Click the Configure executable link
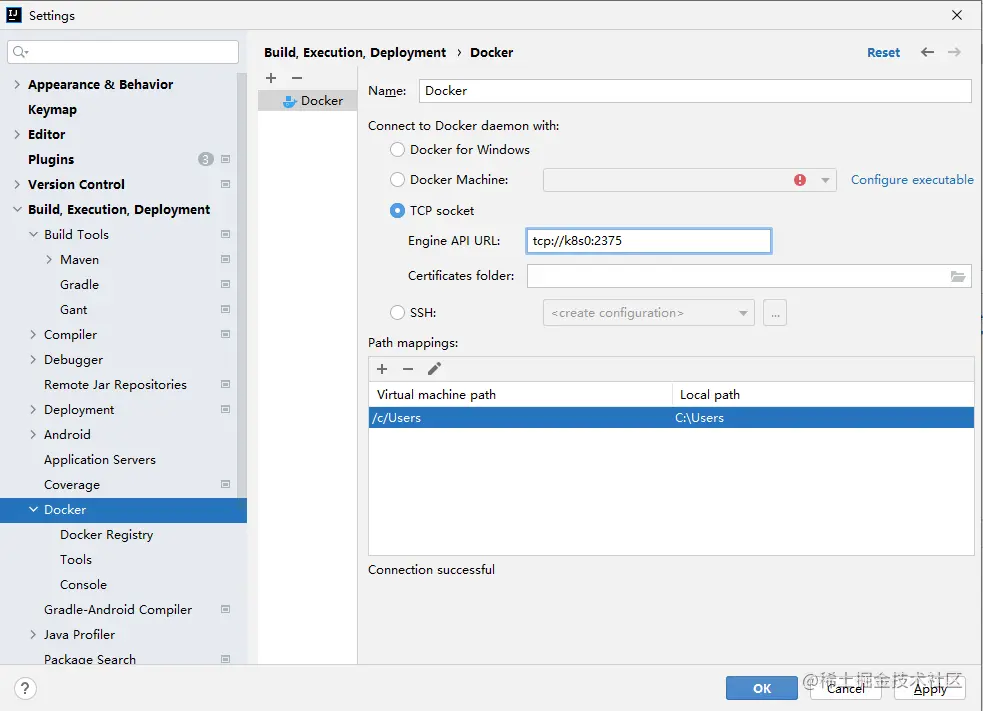The width and height of the screenshot is (983, 711). click(x=911, y=179)
